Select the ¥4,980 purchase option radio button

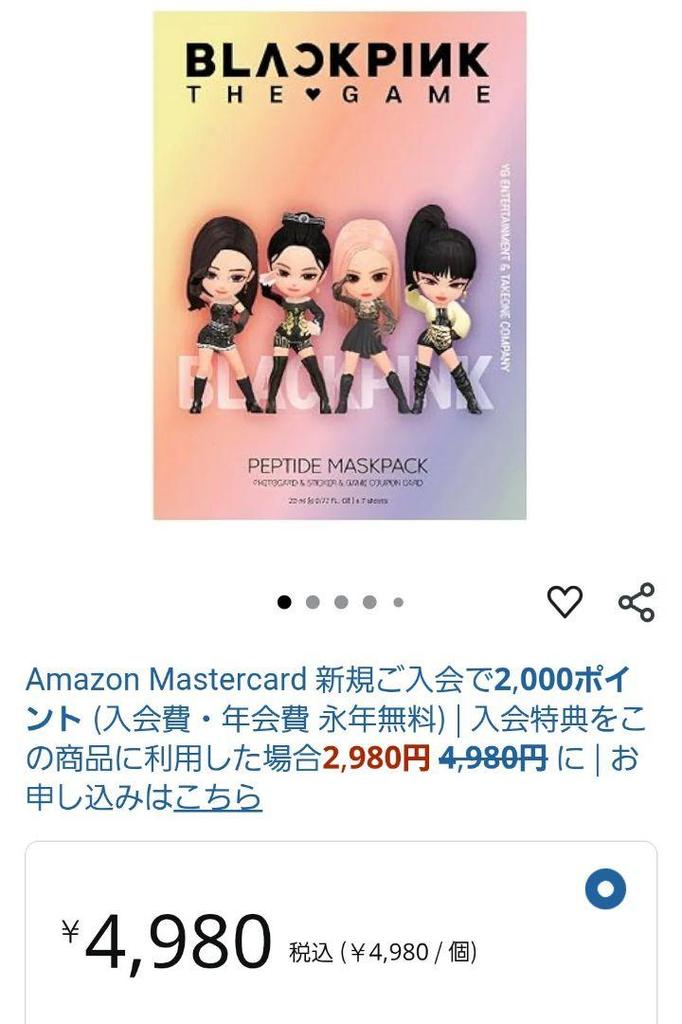pos(606,889)
